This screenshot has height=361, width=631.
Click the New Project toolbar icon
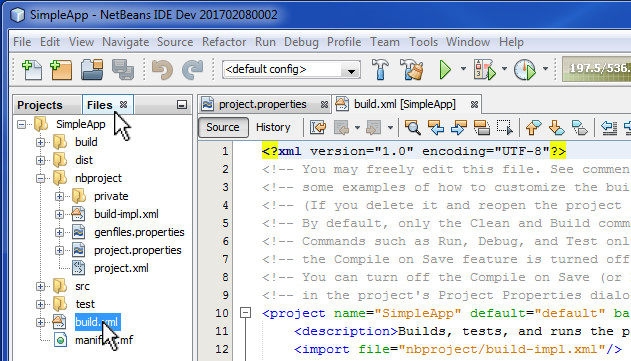(61, 69)
